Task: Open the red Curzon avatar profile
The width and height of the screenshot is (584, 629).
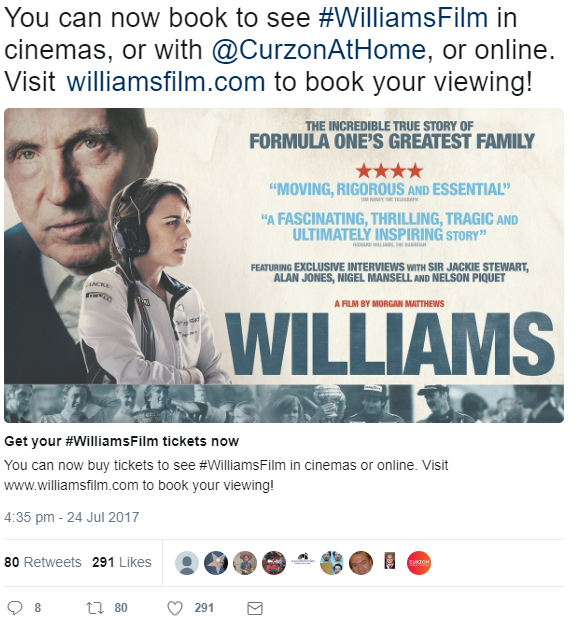Action: click(x=419, y=563)
